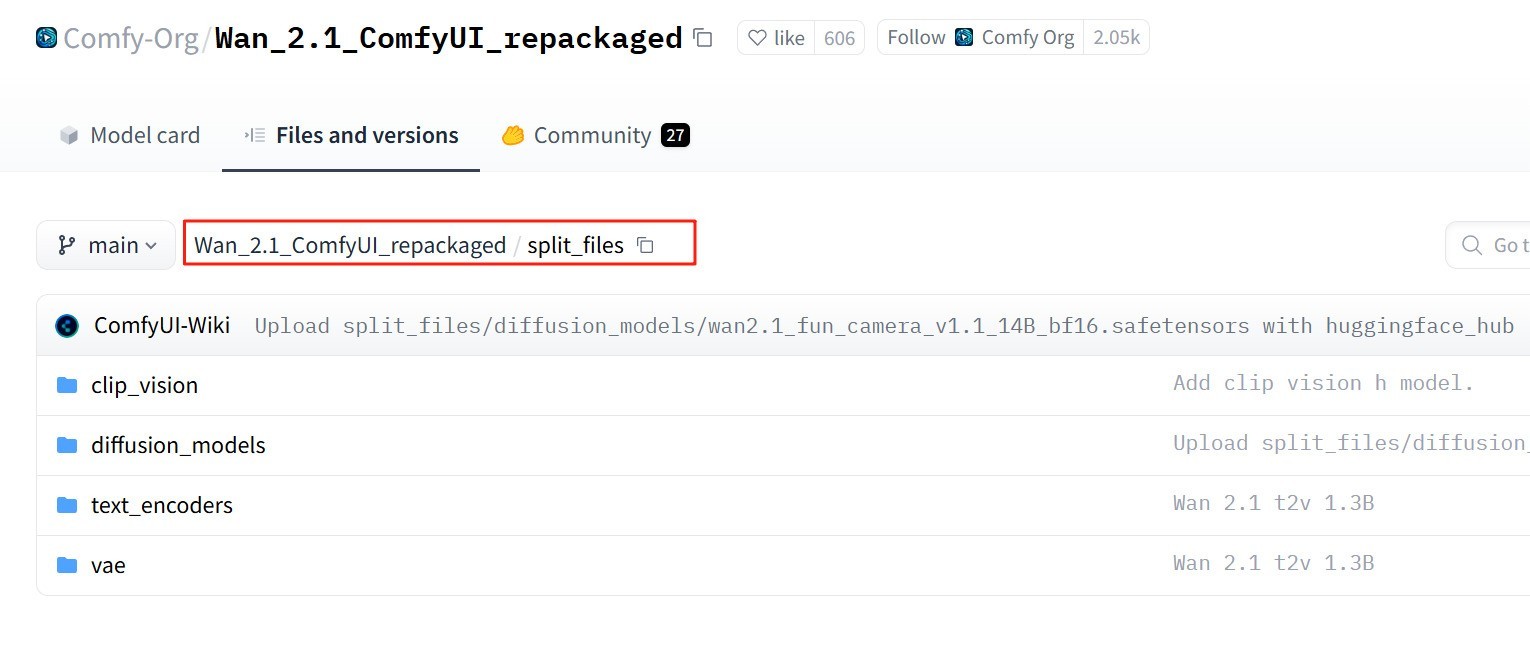Click the ComfyUI-Wiki avatar icon
The height and width of the screenshot is (651, 1530).
point(67,325)
